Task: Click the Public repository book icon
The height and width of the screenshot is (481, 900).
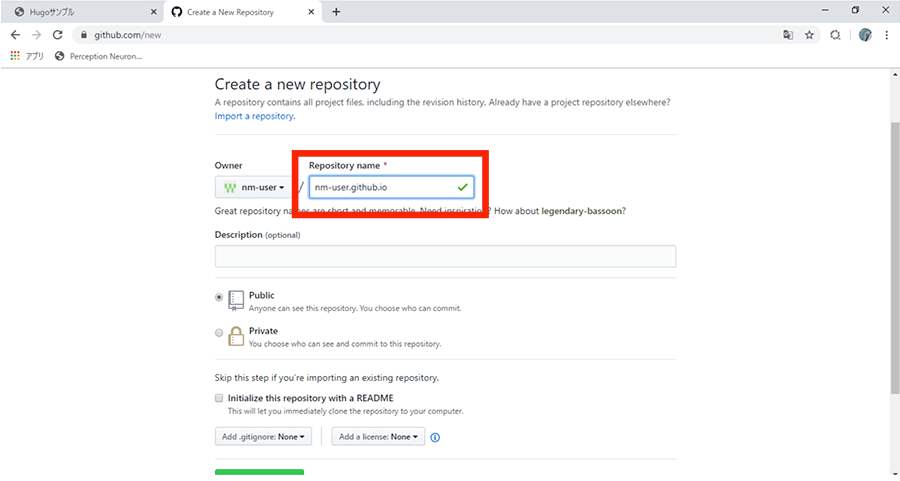Action: (236, 300)
